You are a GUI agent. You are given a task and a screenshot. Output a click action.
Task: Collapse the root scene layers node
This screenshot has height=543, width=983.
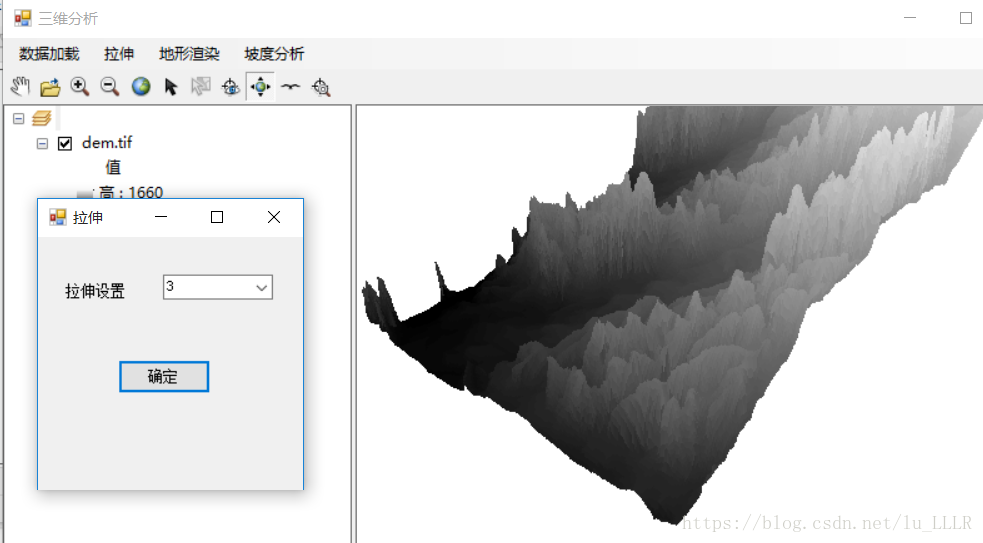coord(18,118)
